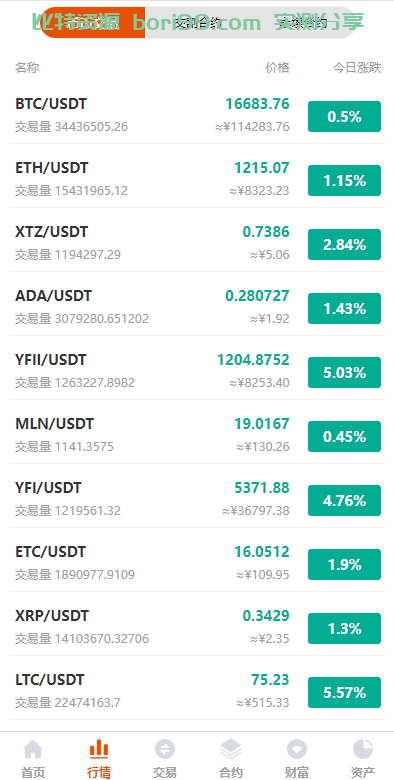This screenshot has height=780, width=394.
Task: Switch to the rightmost gray top tab
Action: point(302,22)
